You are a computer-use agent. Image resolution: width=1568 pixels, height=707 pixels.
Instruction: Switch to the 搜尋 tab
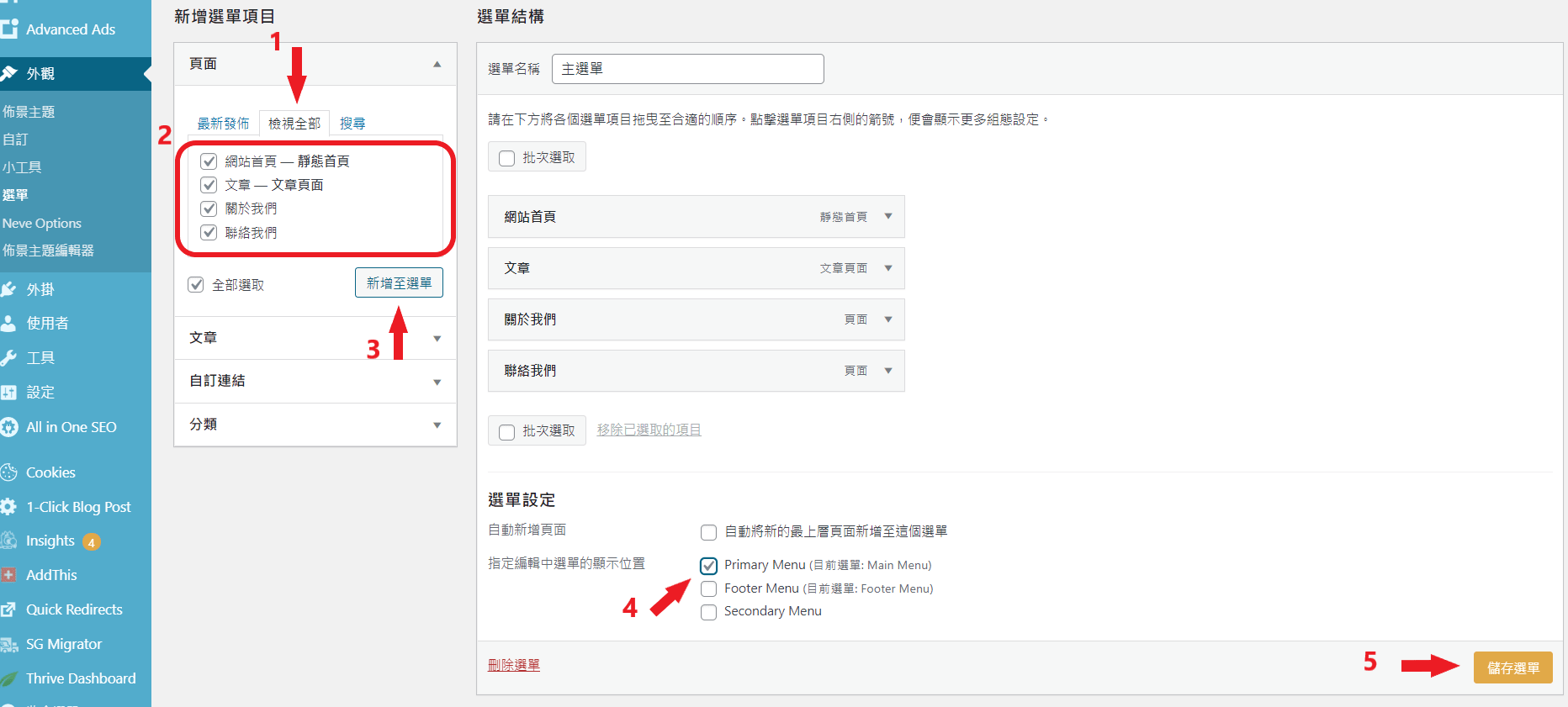(352, 124)
